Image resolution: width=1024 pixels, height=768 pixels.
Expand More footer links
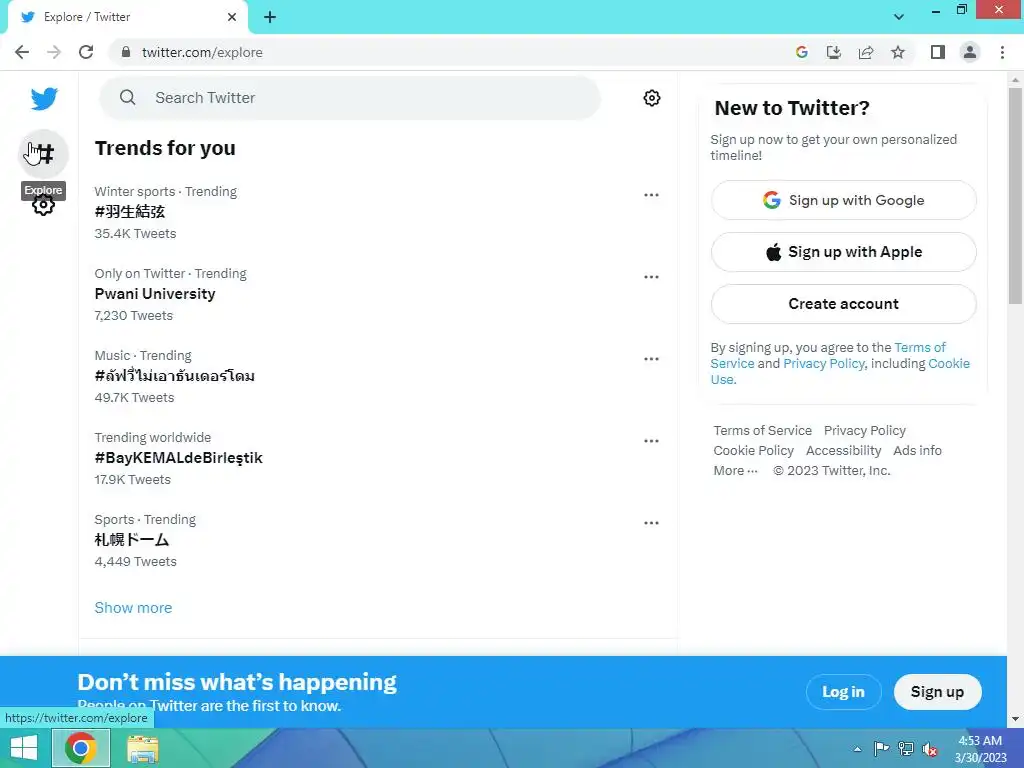click(735, 470)
